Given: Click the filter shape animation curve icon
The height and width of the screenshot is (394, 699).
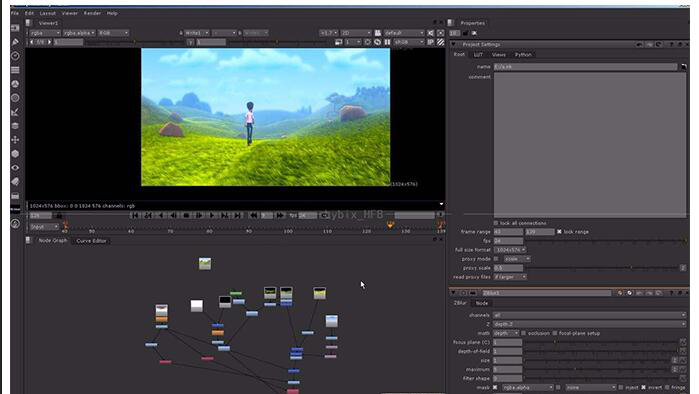Looking at the screenshot, I should pyautogui.click(x=683, y=378).
